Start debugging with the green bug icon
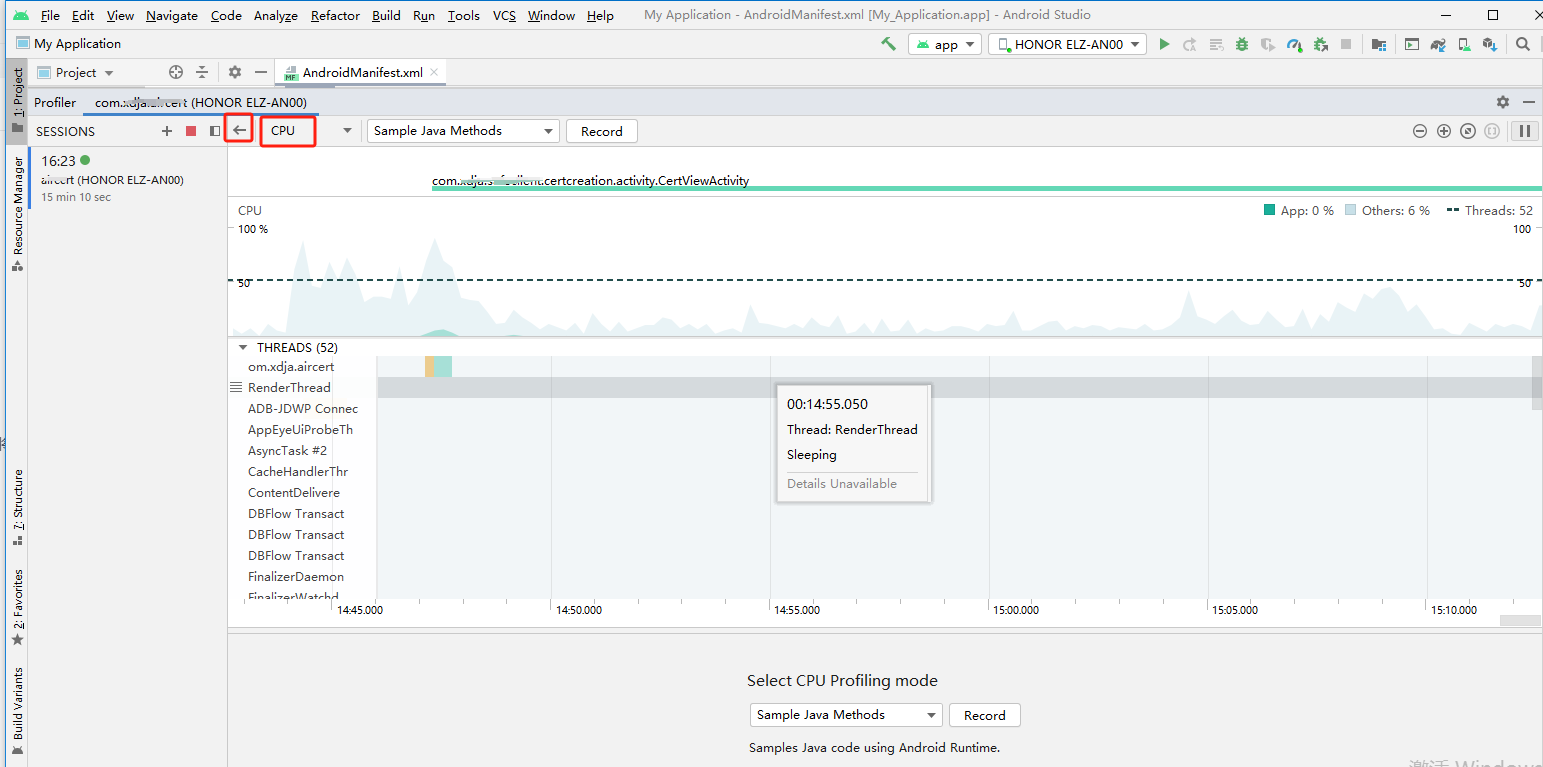The image size is (1543, 767). [1242, 44]
